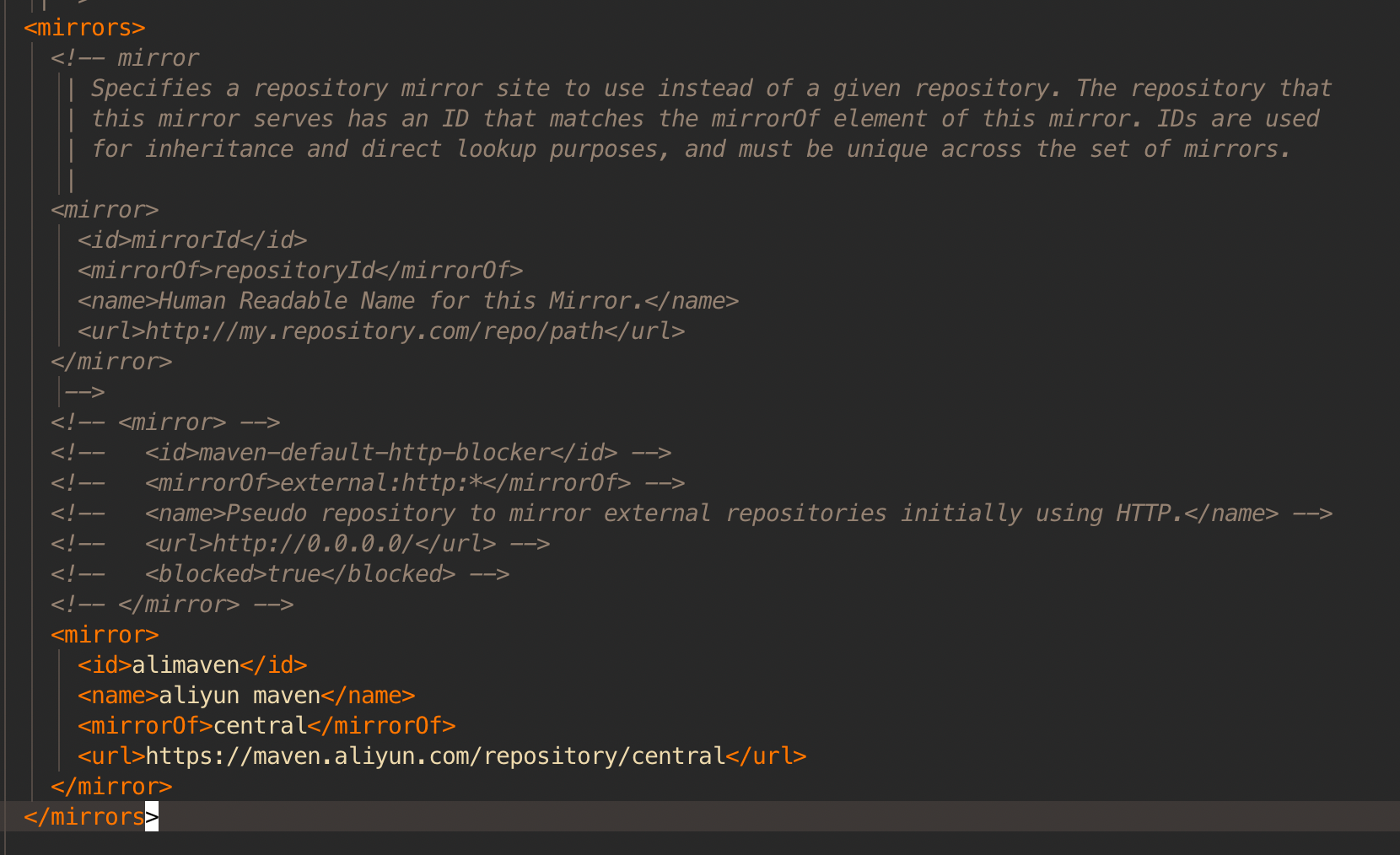This screenshot has width=1400, height=855.
Task: Click the orange opening mirror tag
Action: click(105, 635)
